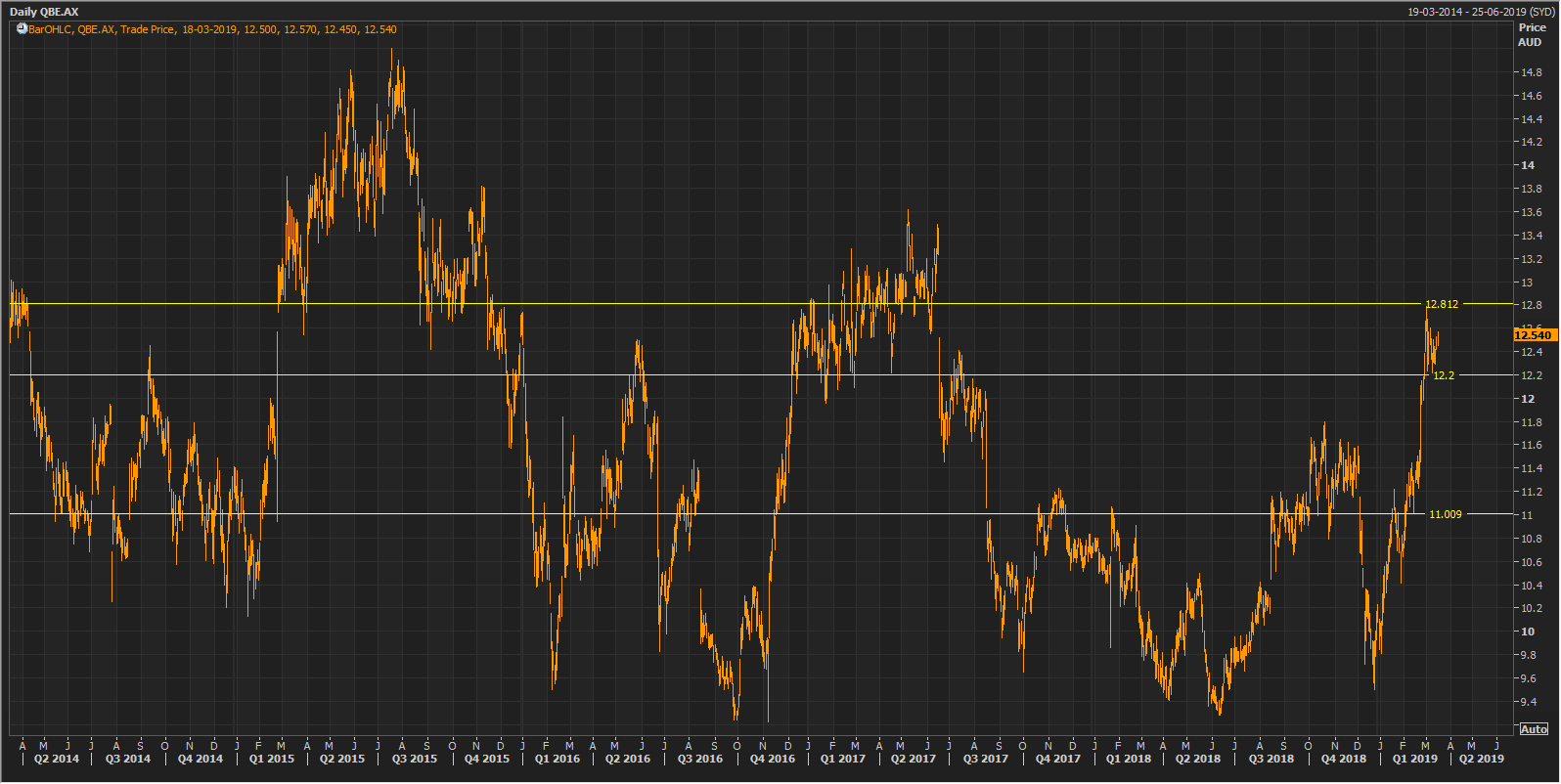Click the Q1 2015 time axis label
Screen dimensions: 1561x784
tap(272, 759)
